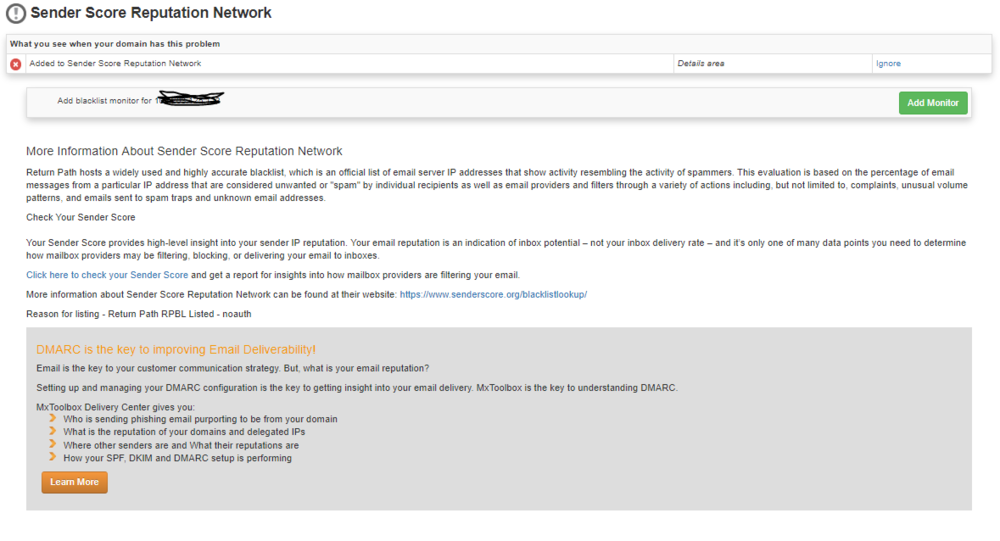This screenshot has height=541, width=1000.
Task: Click the "Details area" table cell
Action: pos(700,64)
